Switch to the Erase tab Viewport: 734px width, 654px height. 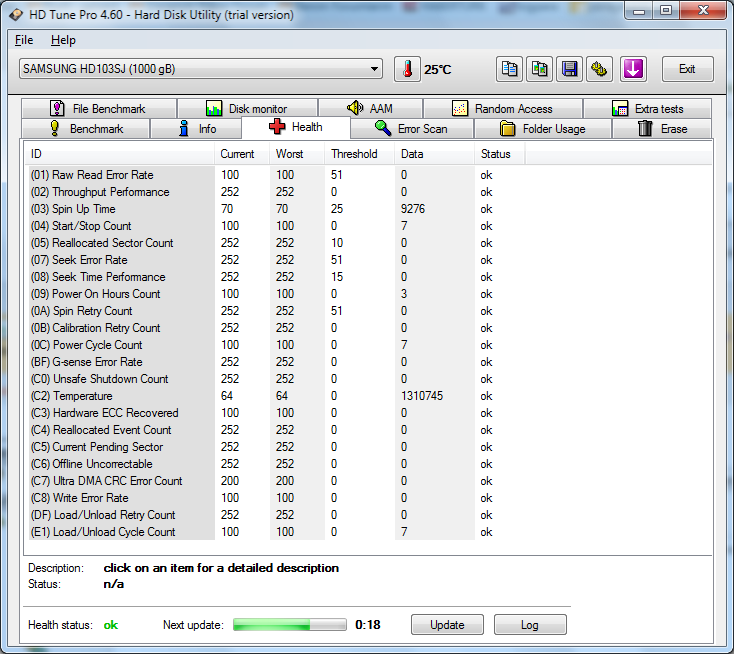(x=662, y=129)
